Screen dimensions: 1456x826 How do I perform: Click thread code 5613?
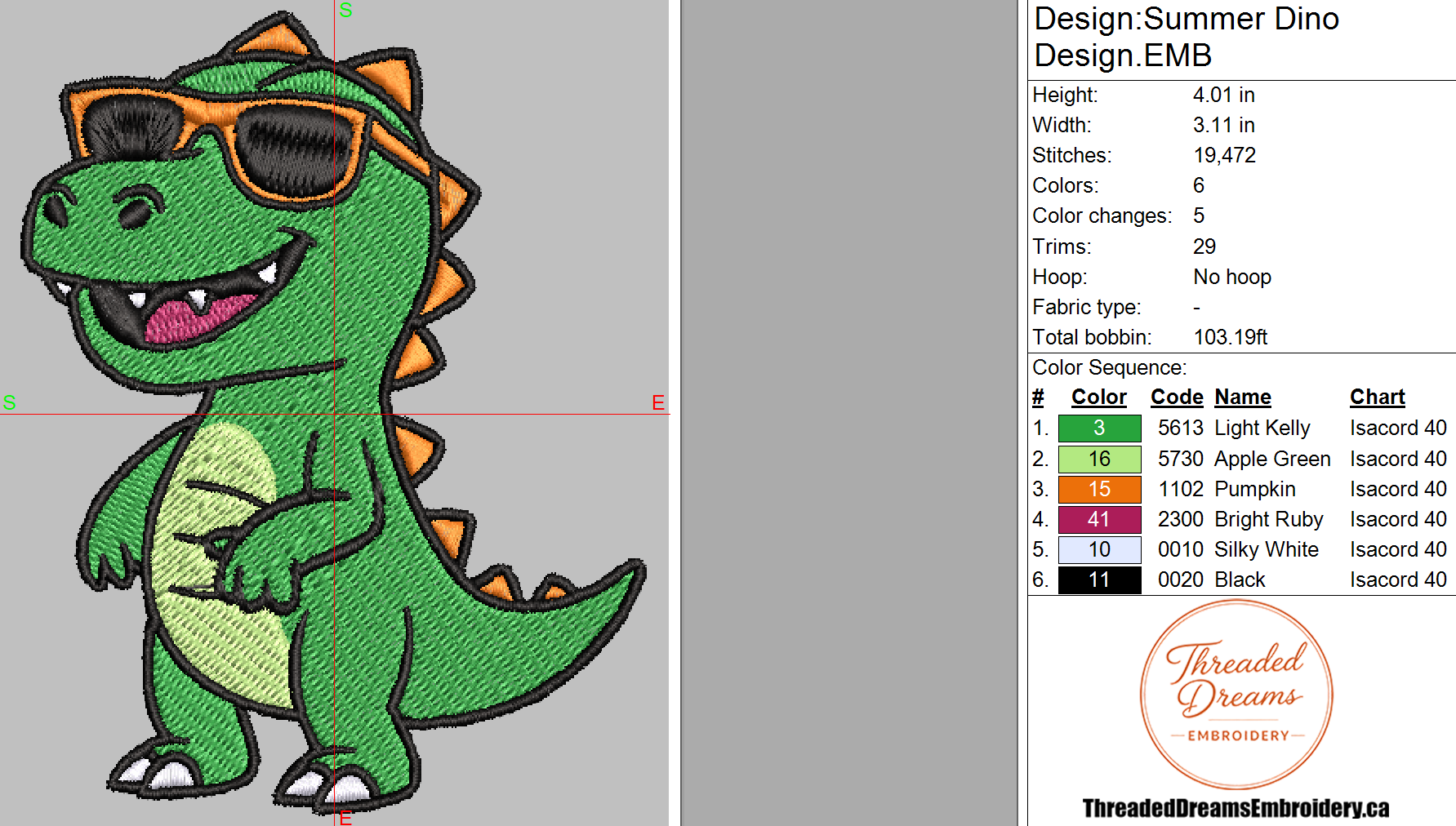pos(1181,429)
